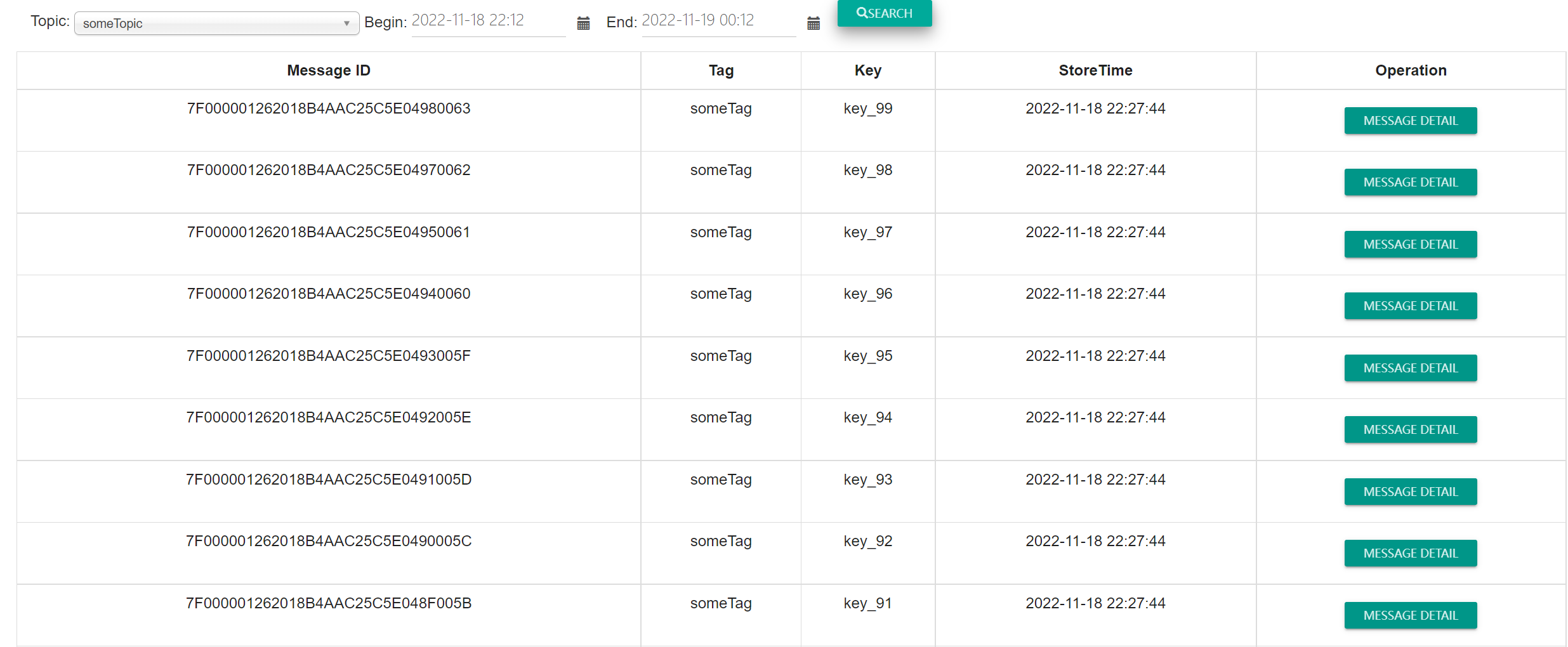
Task: Expand the someTopic dropdown
Action: tap(217, 23)
